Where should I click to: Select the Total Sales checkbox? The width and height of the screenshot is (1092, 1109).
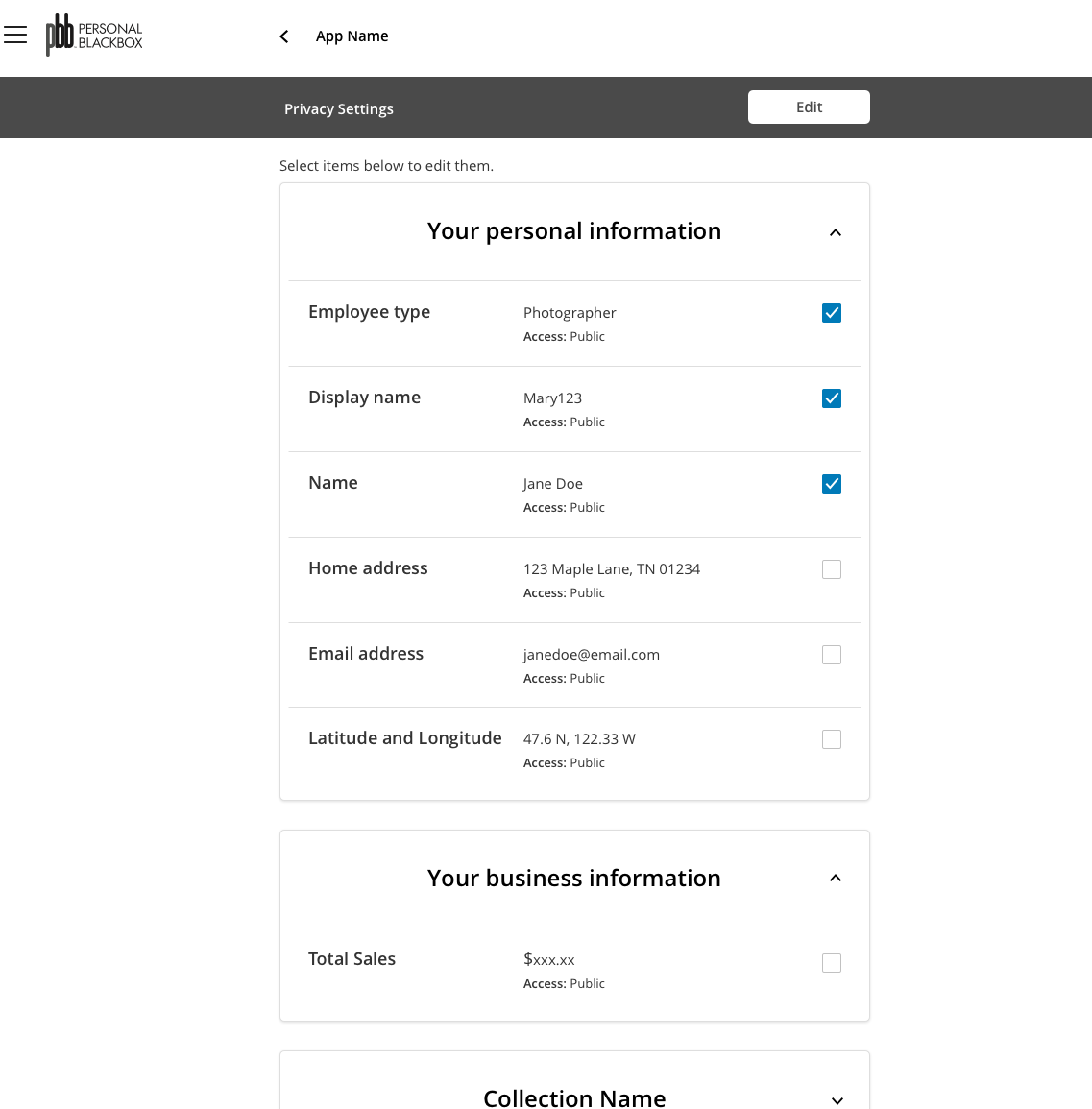coord(832,963)
